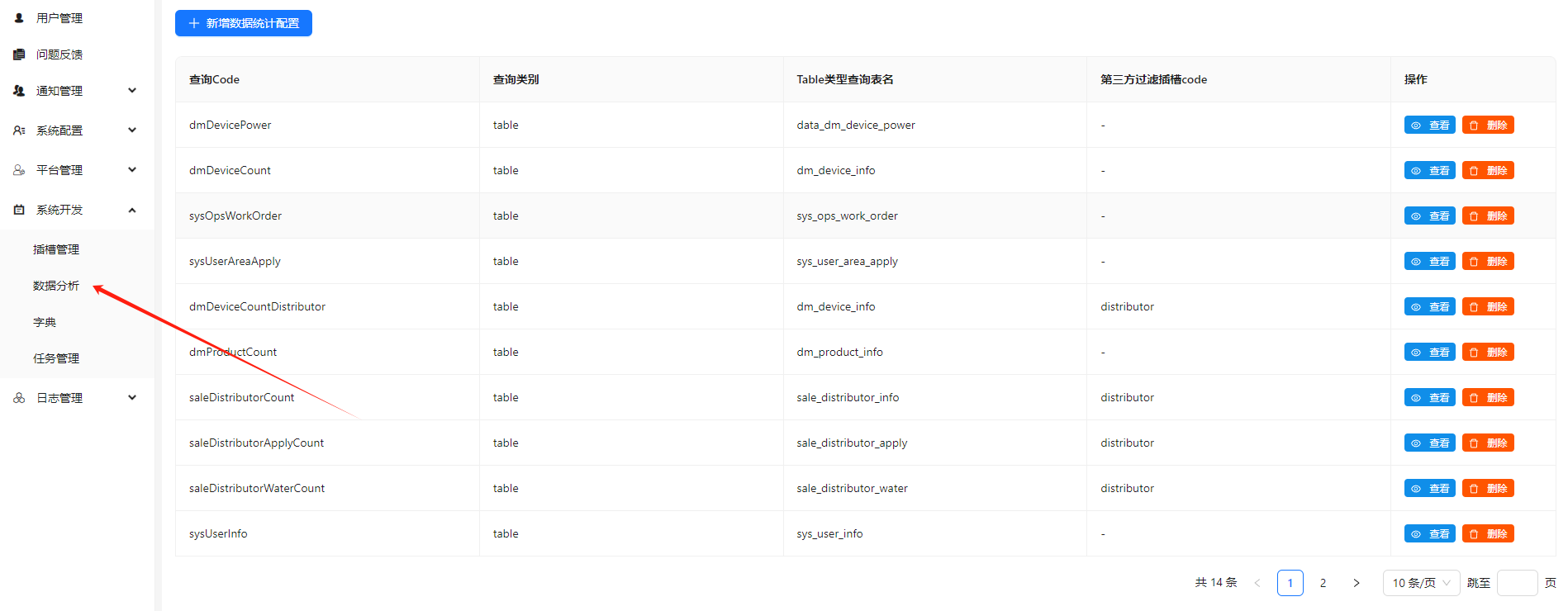Click the 系统配置 icon in sidebar
Image resolution: width=1568 pixels, height=611 pixels.
(x=19, y=130)
